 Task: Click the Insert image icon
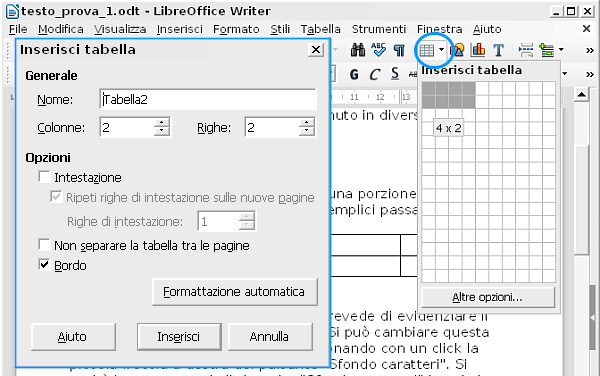coord(458,50)
